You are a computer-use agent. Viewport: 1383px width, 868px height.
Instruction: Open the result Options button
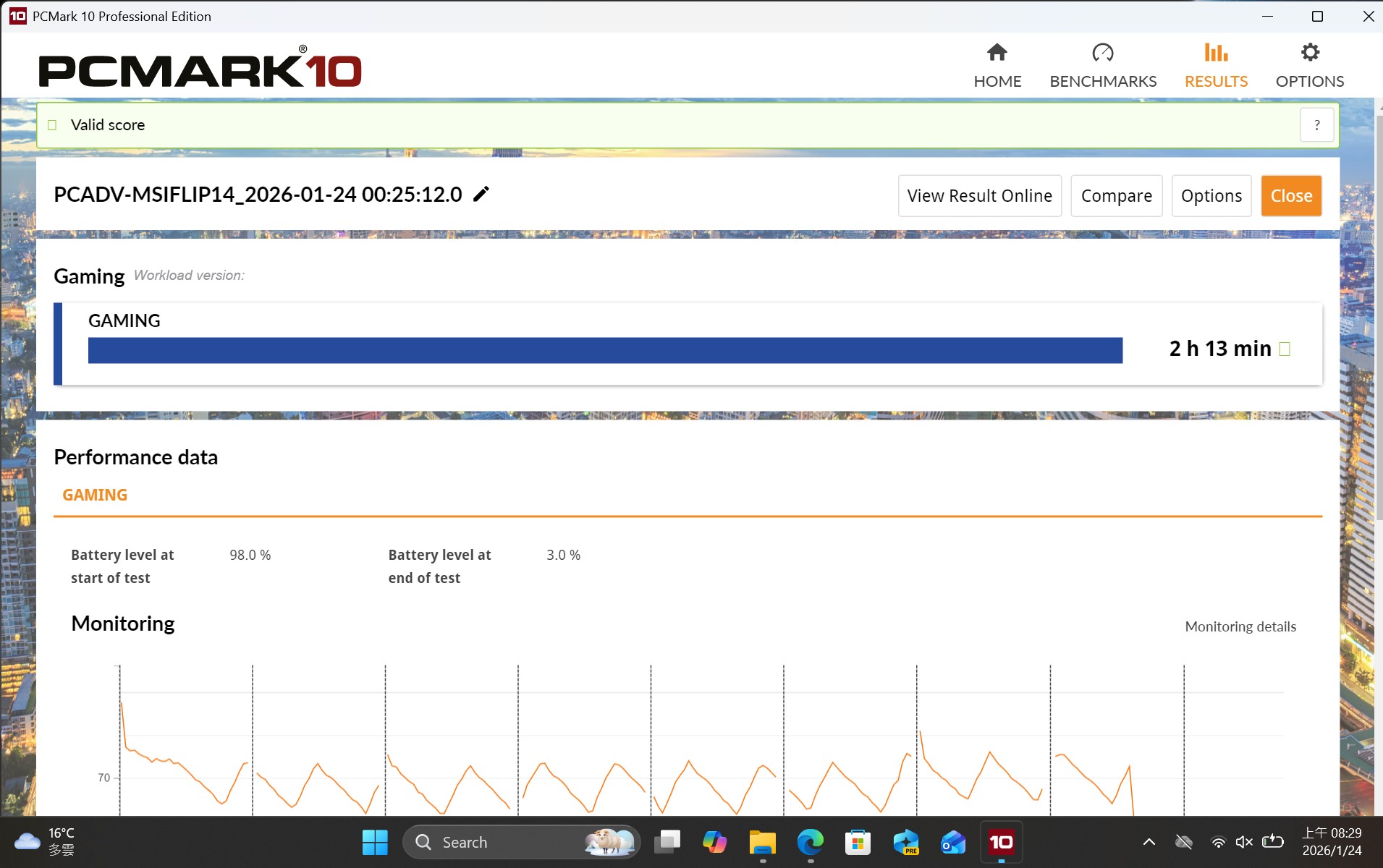point(1211,196)
